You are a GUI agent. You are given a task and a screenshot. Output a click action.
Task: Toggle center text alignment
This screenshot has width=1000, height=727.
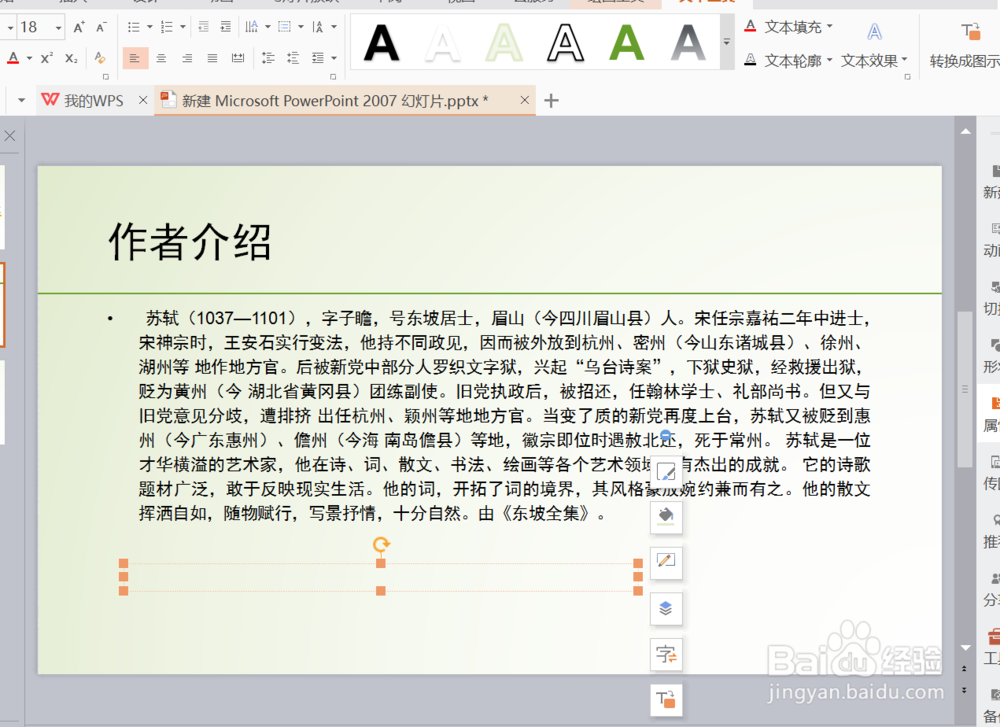point(160,56)
